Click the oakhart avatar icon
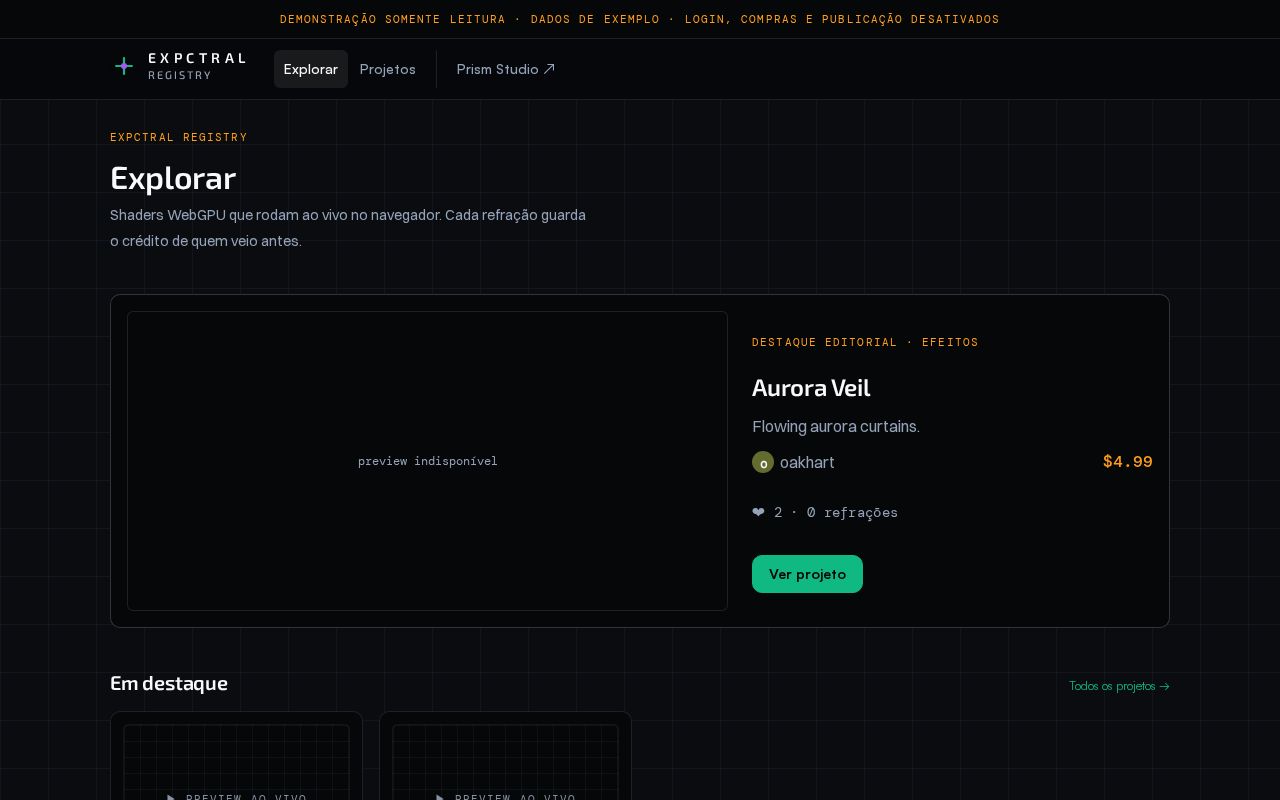Screen dimensions: 1280x800 (x=763, y=462)
